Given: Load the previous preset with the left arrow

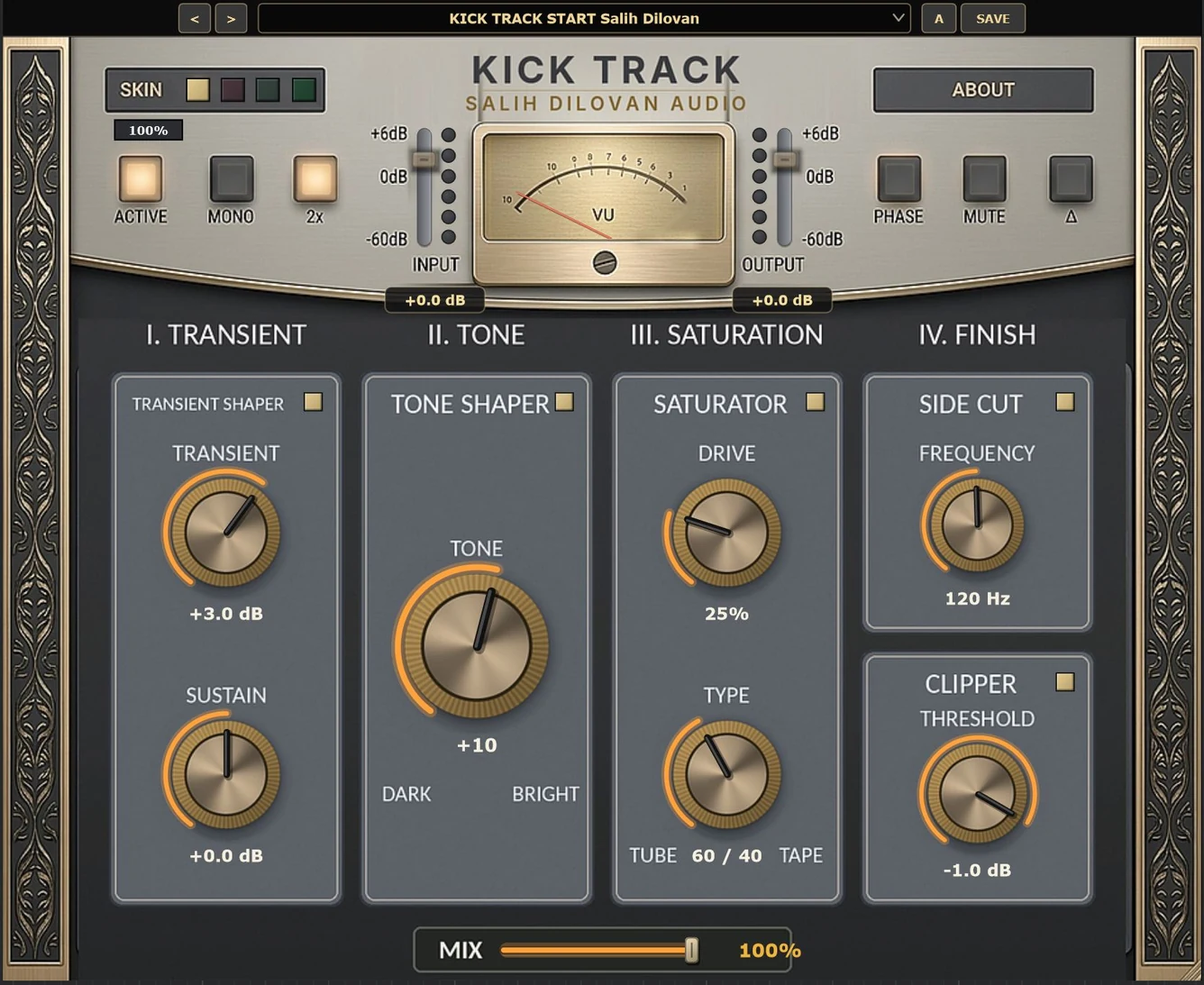Looking at the screenshot, I should tap(195, 18).
